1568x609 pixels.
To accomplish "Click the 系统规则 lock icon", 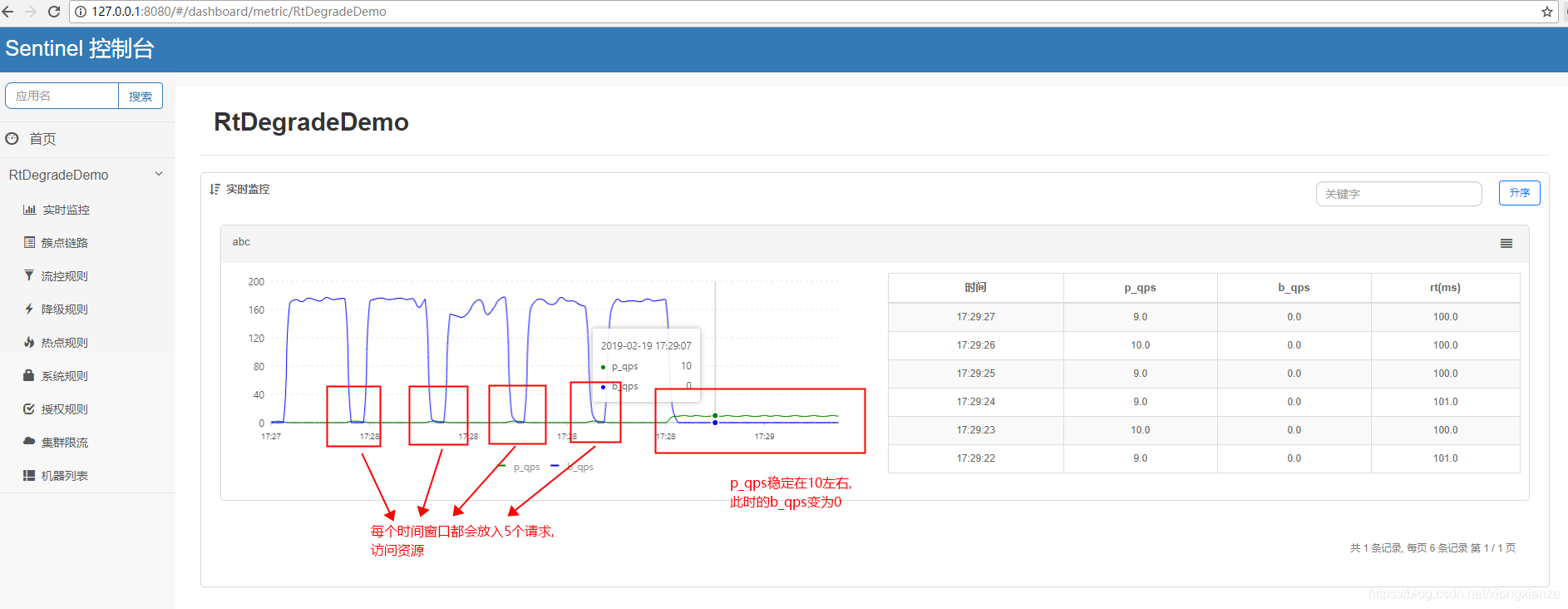I will pyautogui.click(x=29, y=375).
